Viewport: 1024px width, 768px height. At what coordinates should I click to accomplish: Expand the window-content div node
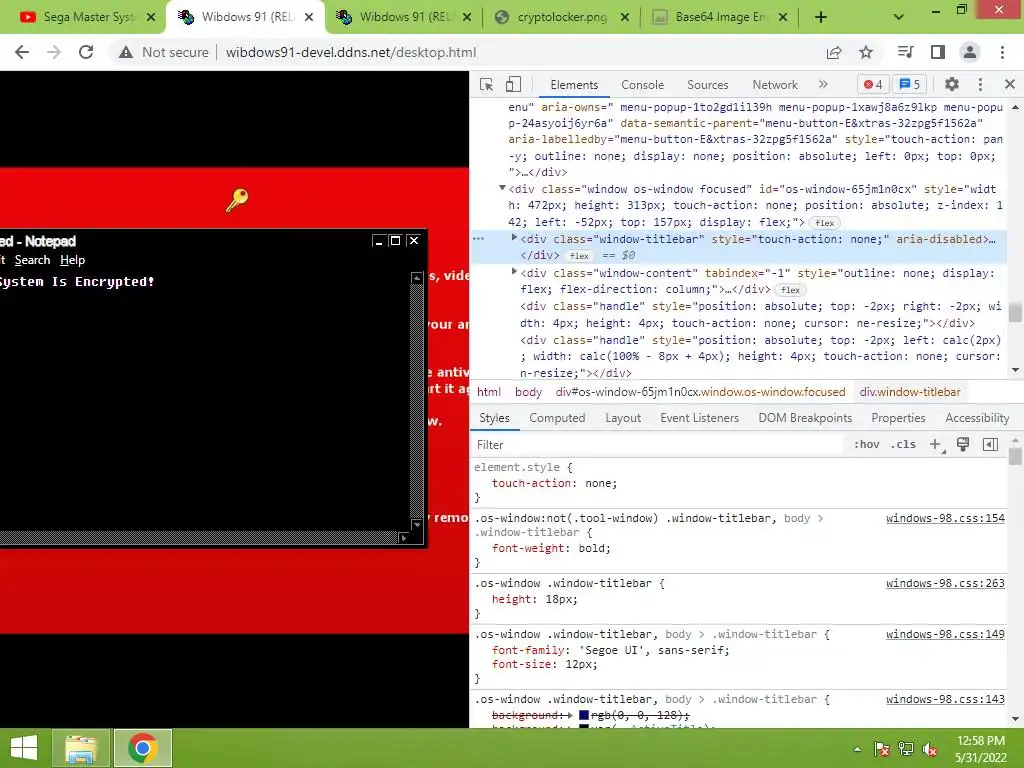514,272
